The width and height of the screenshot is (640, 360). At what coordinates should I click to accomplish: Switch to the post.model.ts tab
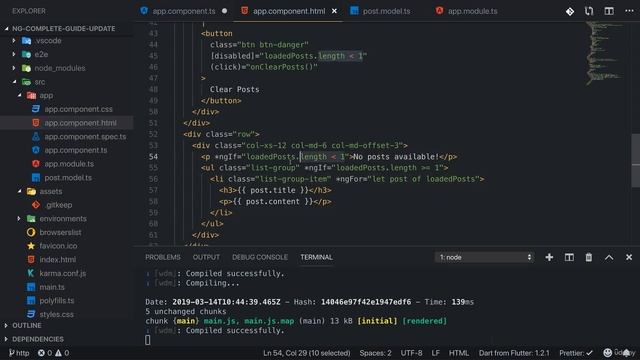click(x=386, y=11)
